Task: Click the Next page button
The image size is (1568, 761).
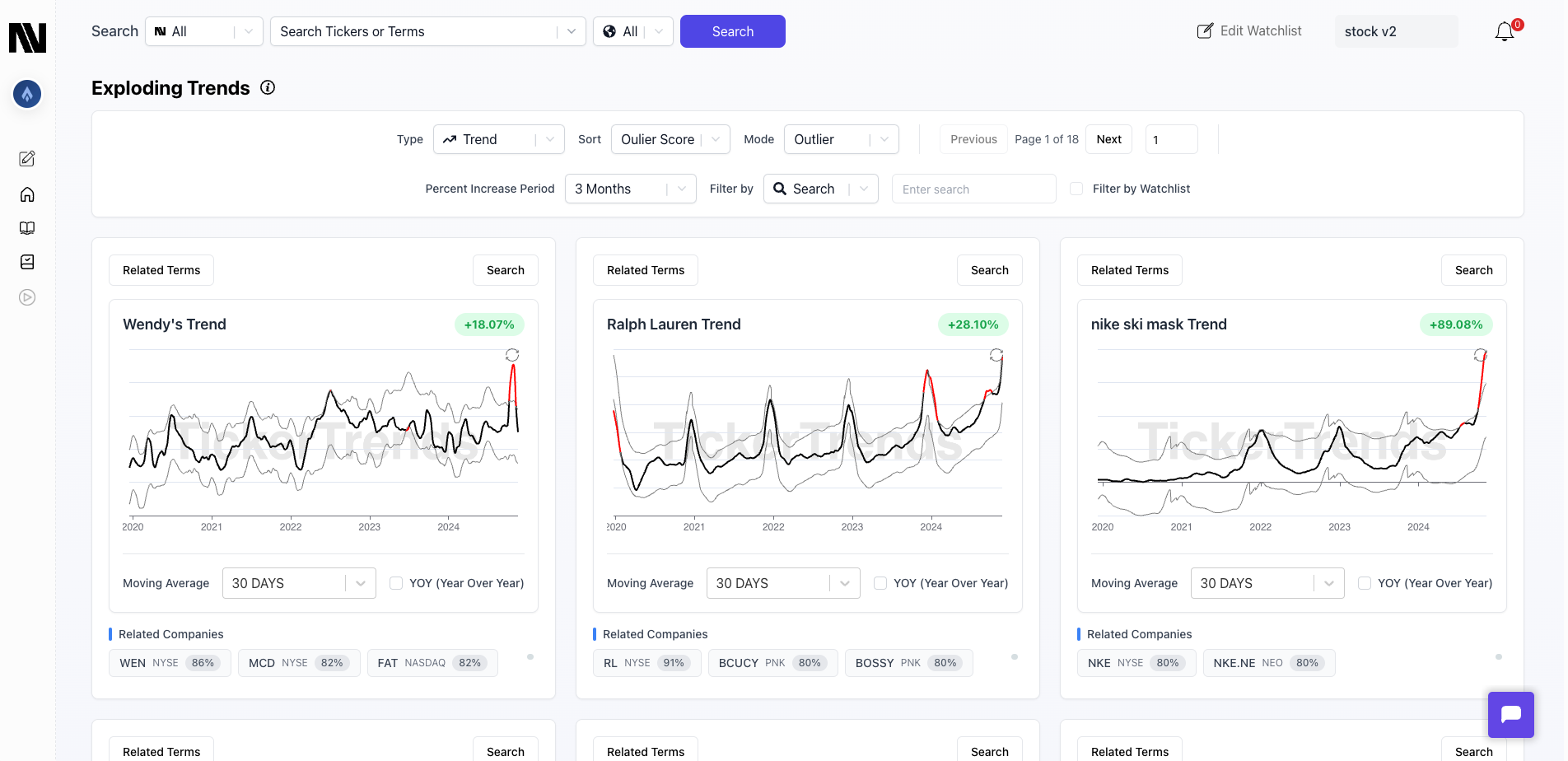Action: pos(1109,139)
